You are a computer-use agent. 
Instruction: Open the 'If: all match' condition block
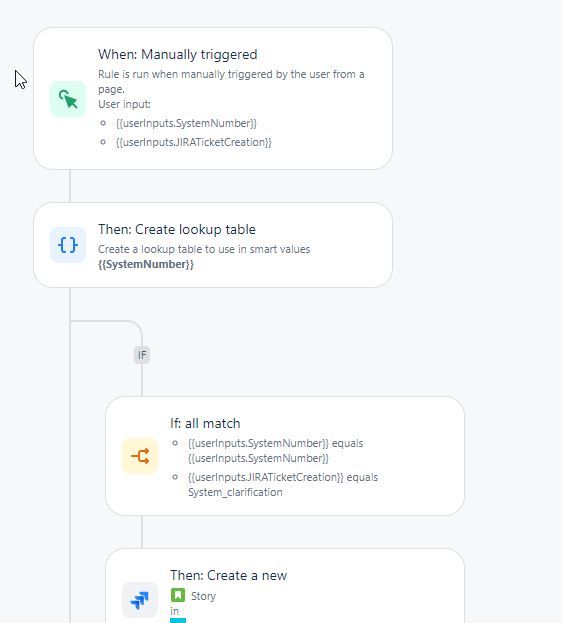pos(285,456)
